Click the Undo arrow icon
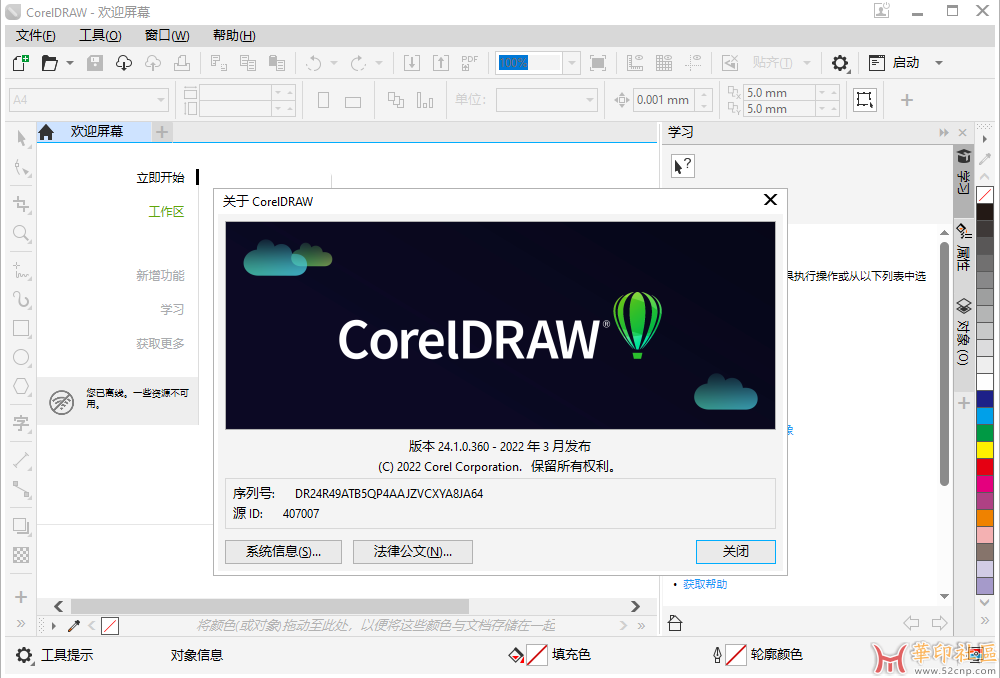Image resolution: width=1000 pixels, height=678 pixels. [x=314, y=63]
